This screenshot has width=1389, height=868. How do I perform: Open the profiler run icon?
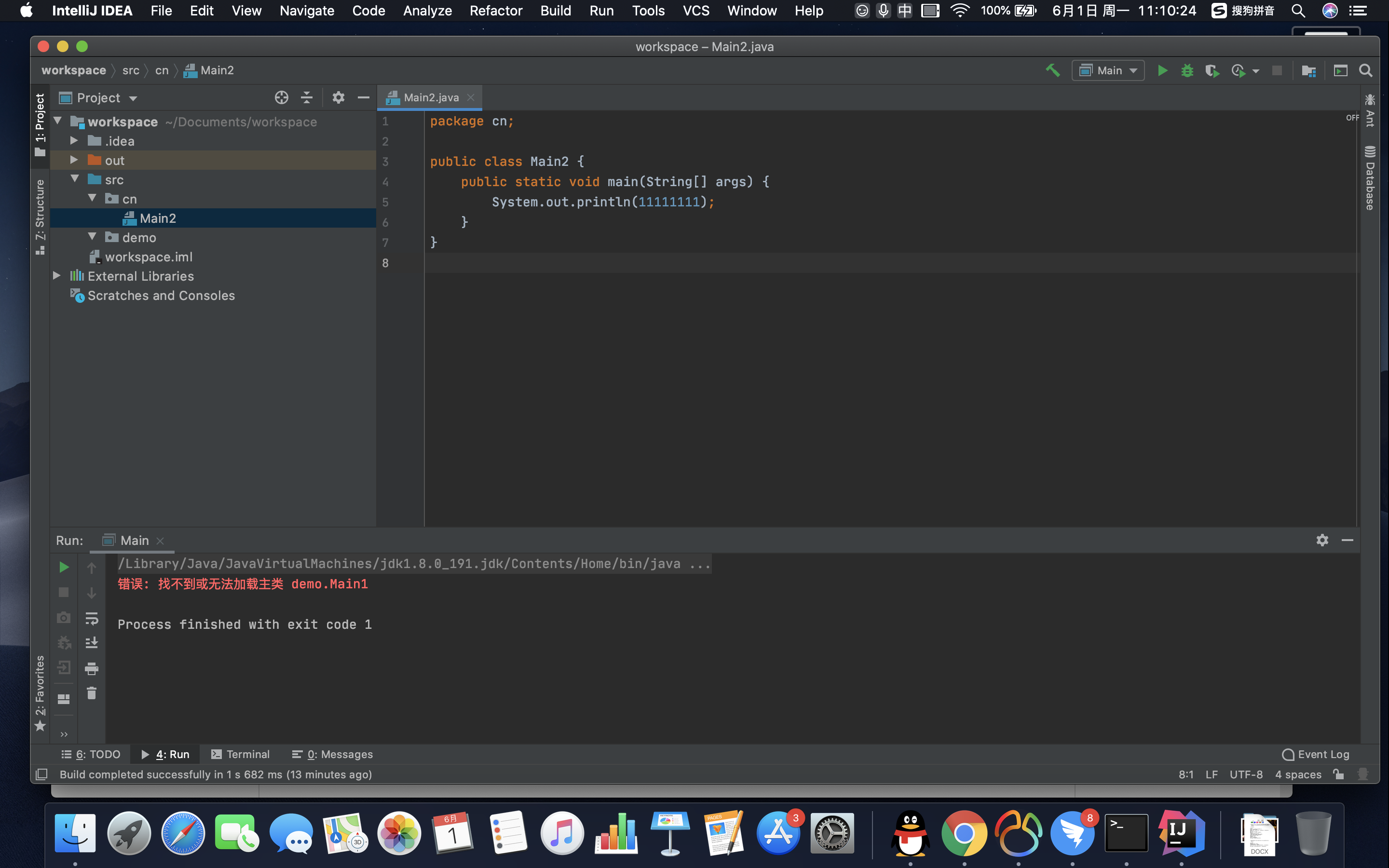(x=1238, y=70)
